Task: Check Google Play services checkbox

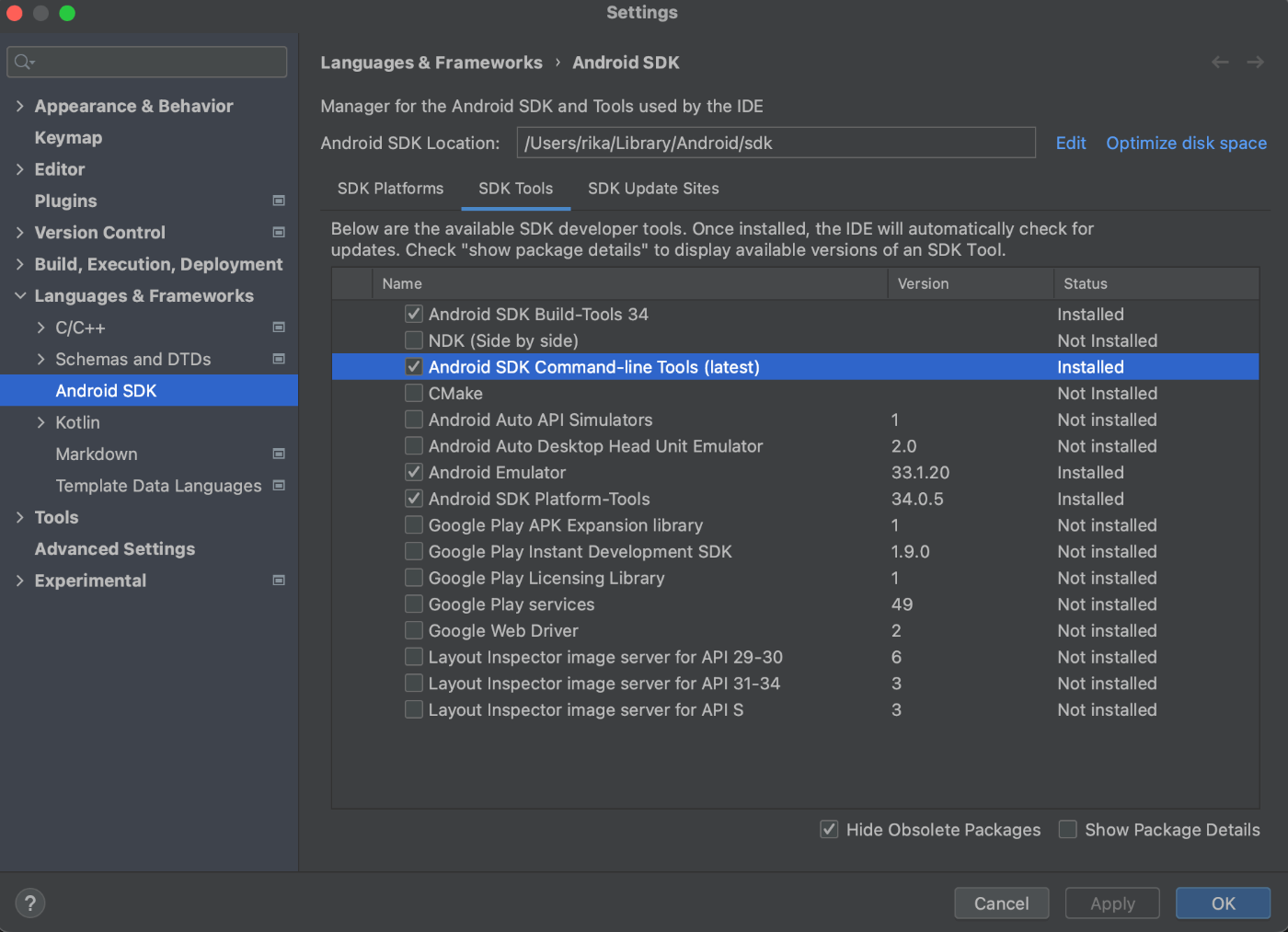Action: (x=414, y=604)
